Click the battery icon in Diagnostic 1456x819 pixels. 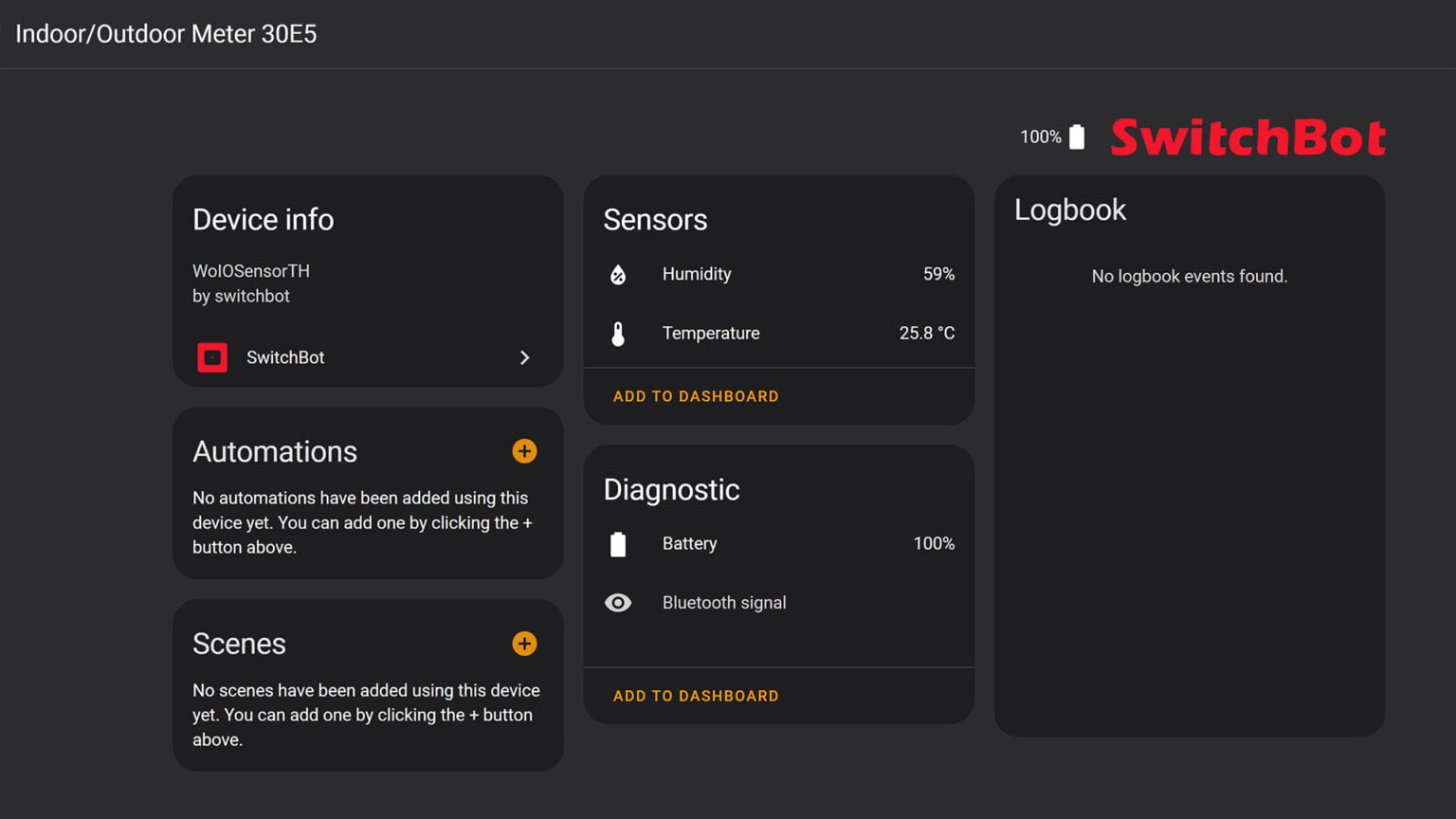click(618, 544)
